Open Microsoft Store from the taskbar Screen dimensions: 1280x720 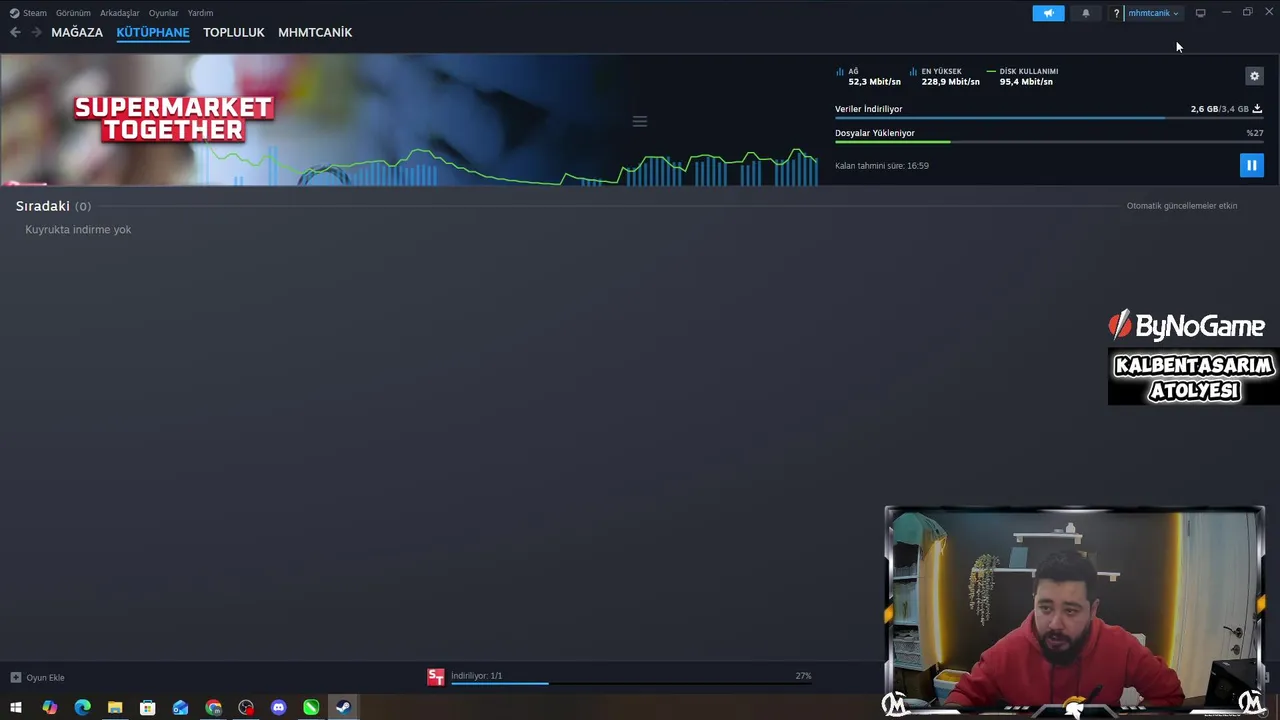147,708
